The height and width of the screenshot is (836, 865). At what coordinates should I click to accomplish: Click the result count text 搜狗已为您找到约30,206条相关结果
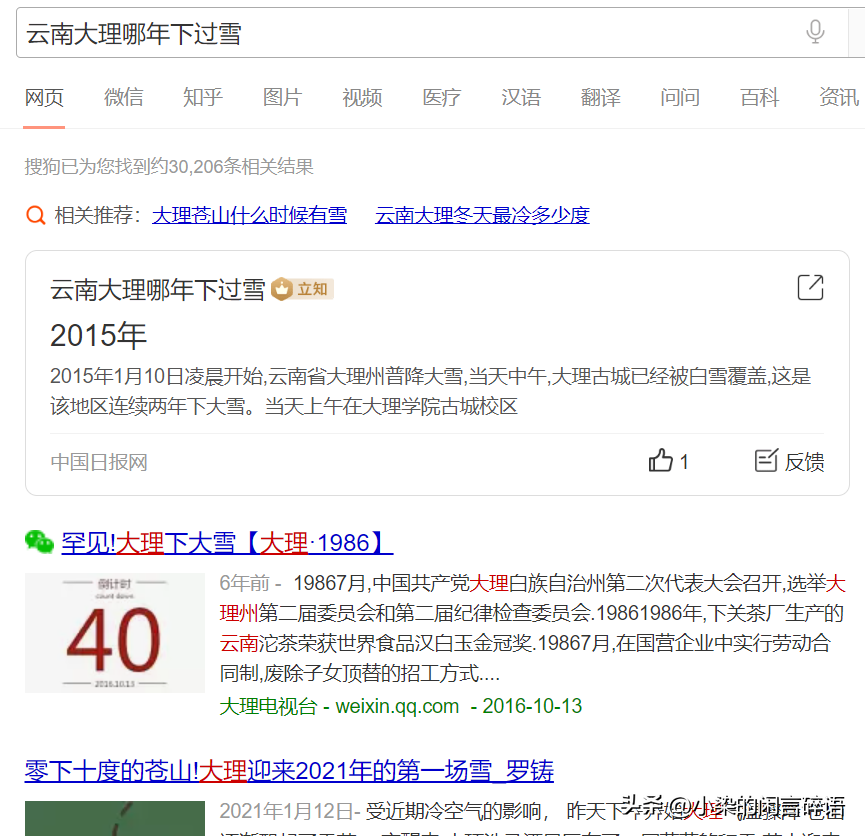[169, 166]
